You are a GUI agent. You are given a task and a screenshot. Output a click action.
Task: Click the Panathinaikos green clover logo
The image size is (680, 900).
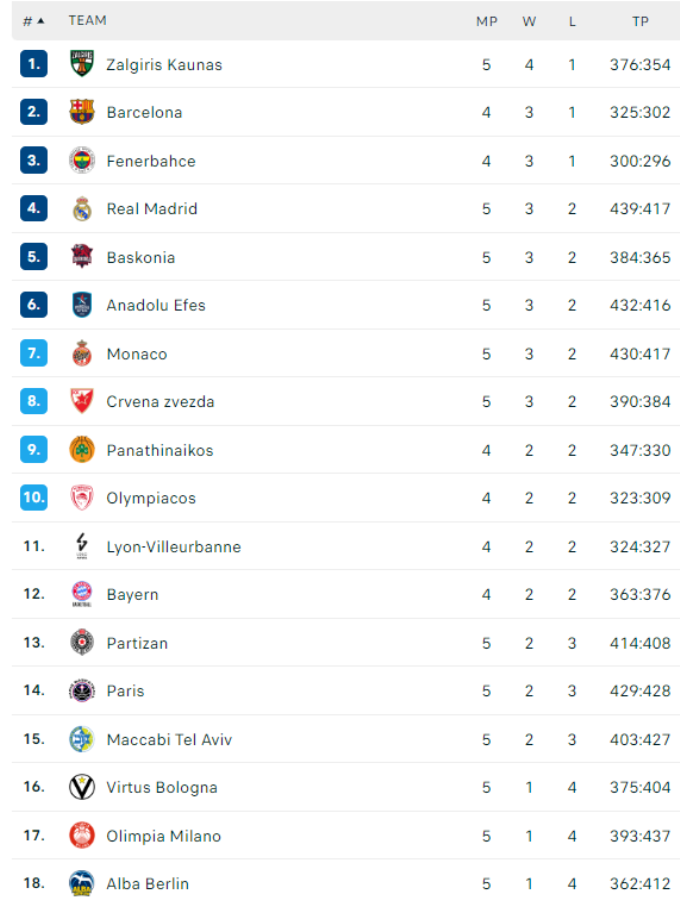pyautogui.click(x=82, y=450)
